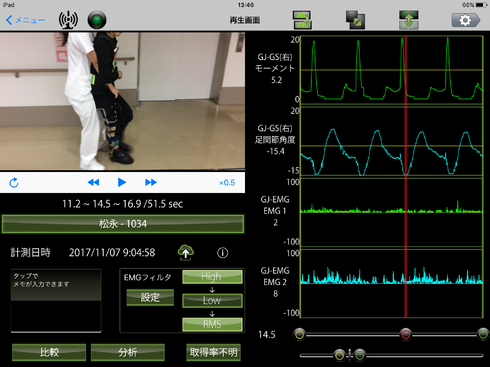Viewport: 490px width, 367px height.
Task: Change the ×0.5 playback speed
Action: (x=227, y=183)
